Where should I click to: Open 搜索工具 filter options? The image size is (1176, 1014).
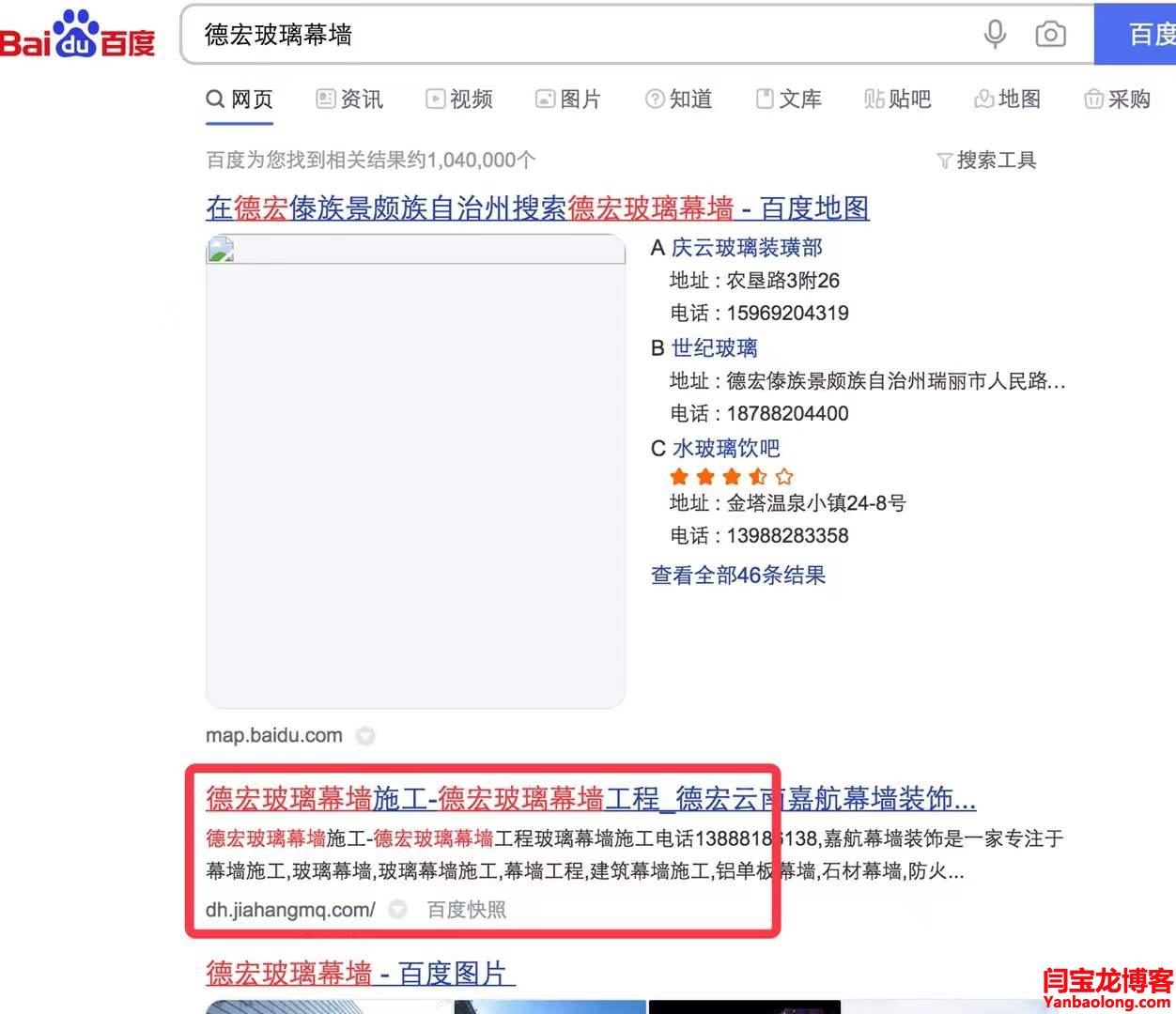click(x=996, y=161)
